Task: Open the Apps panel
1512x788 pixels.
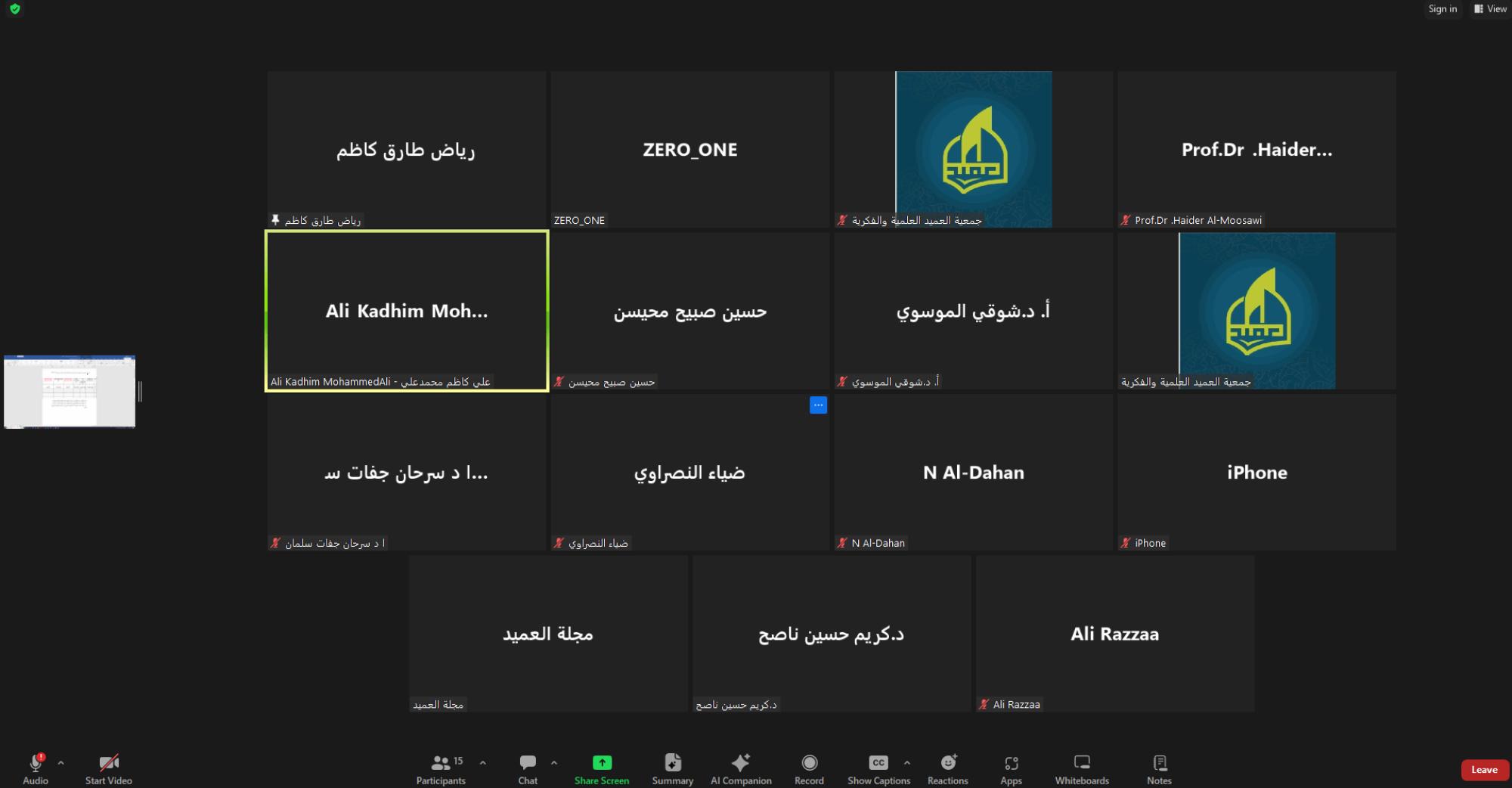Action: tap(1011, 768)
